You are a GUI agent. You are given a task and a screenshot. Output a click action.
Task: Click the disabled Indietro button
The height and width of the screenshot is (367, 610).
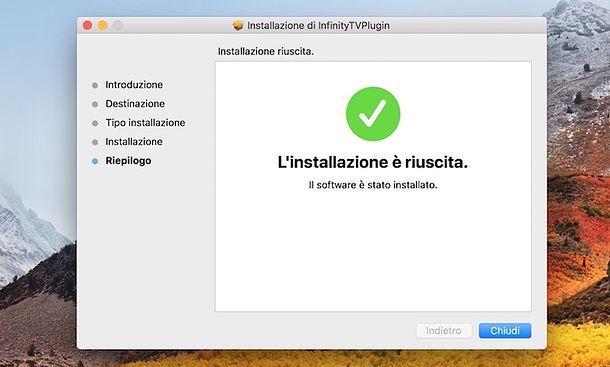point(444,331)
